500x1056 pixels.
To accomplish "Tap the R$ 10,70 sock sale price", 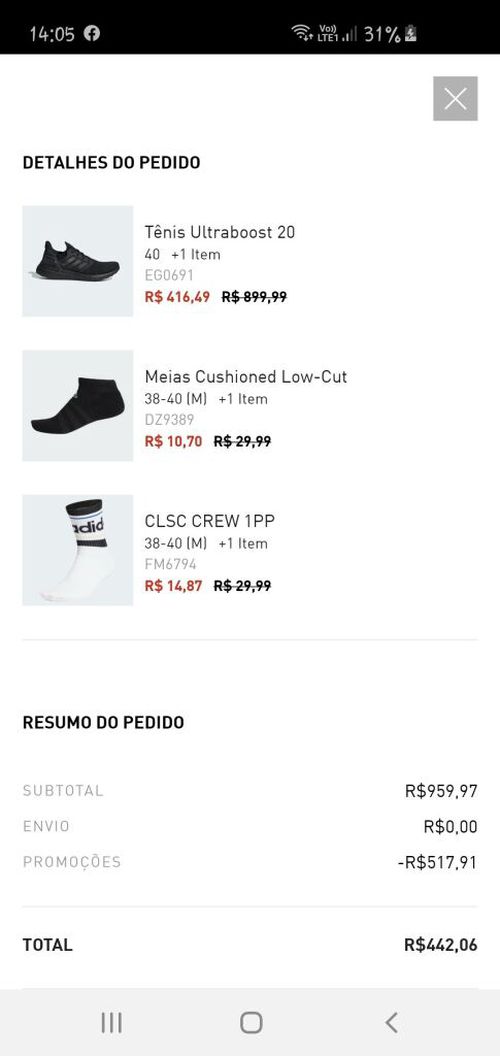I will click(x=173, y=441).
